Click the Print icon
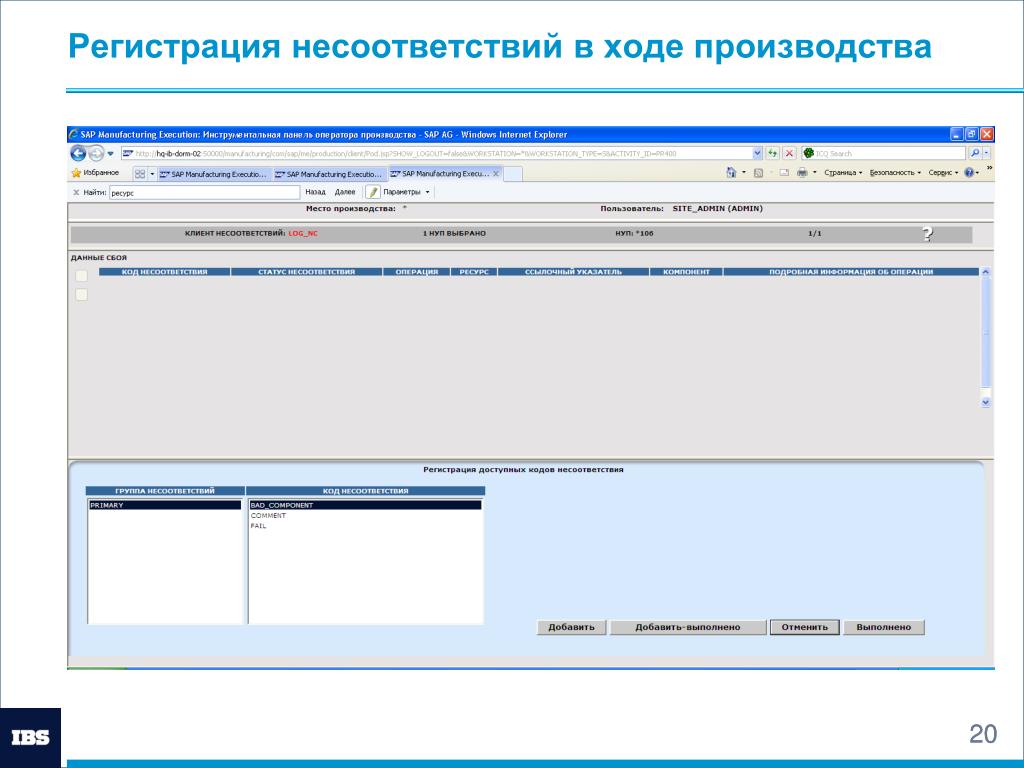 click(x=803, y=173)
